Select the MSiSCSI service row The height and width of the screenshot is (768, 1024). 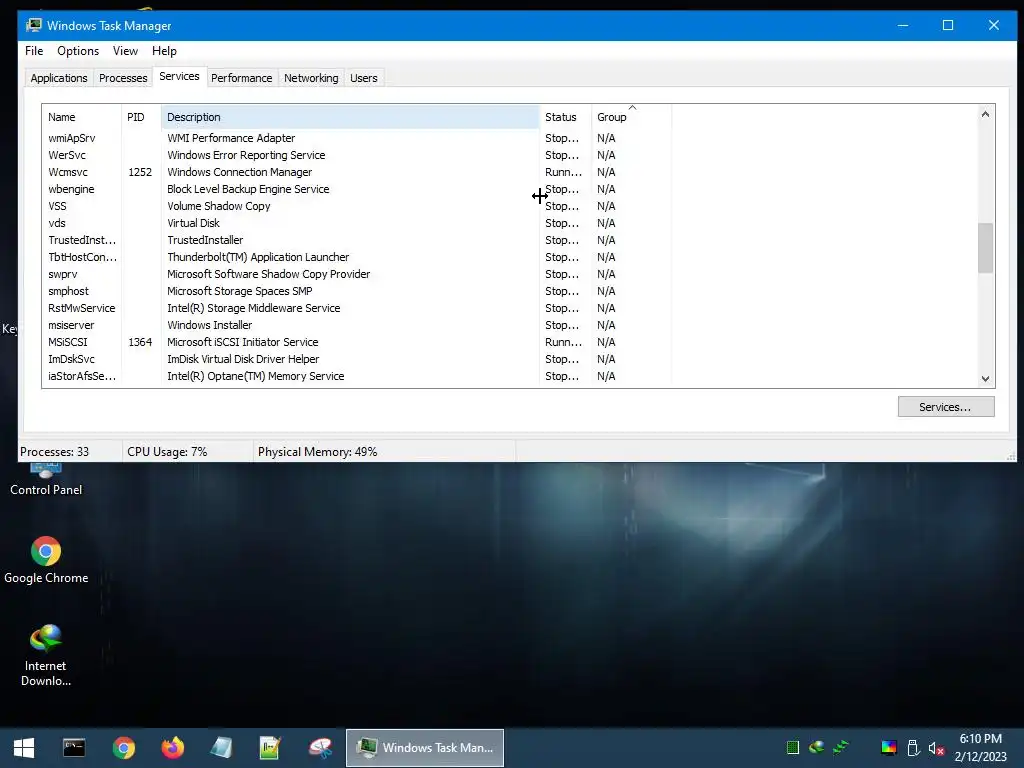tap(357, 342)
